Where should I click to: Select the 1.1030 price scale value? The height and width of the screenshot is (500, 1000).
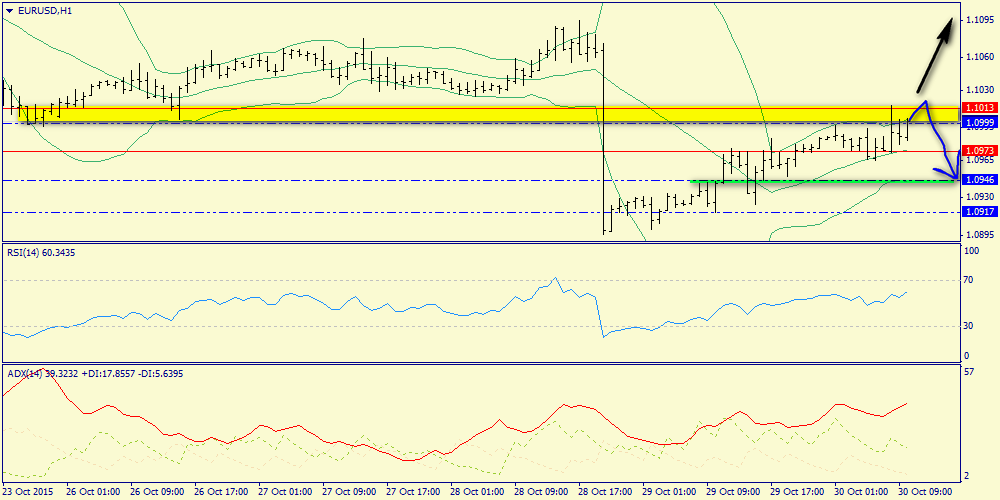pyautogui.click(x=980, y=89)
